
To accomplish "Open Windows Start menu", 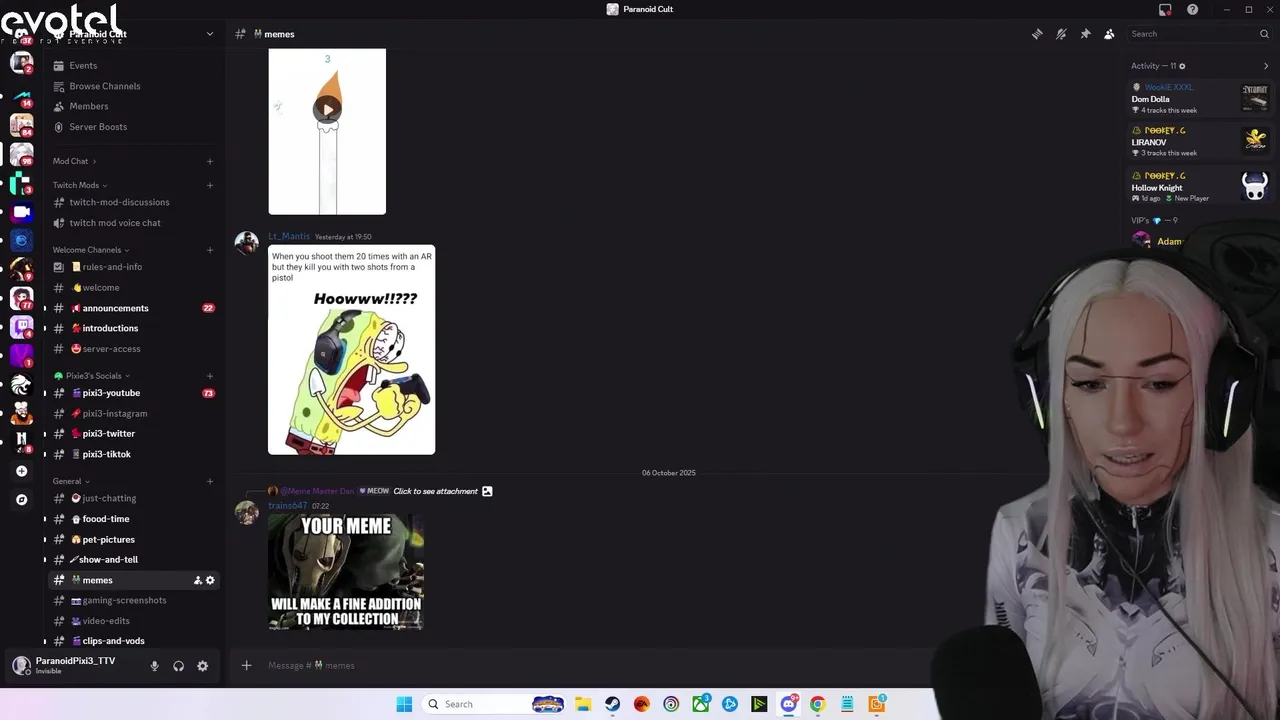I will point(404,704).
